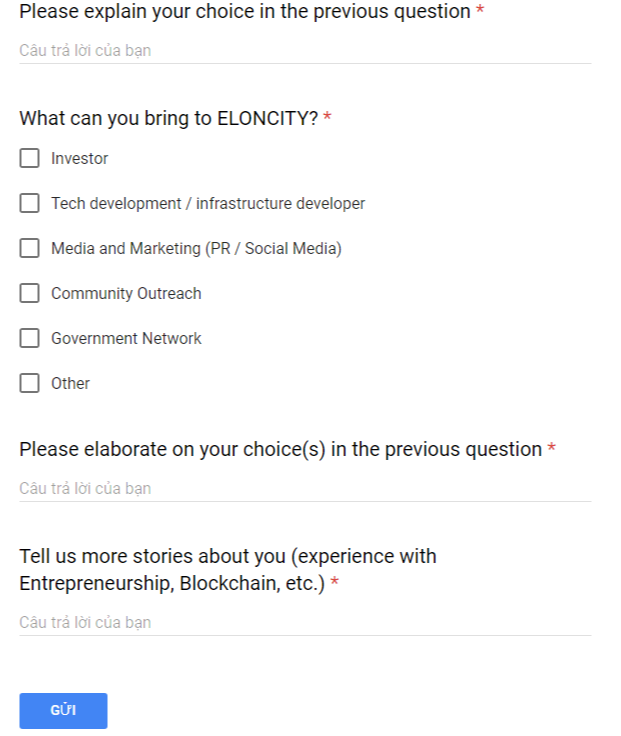The image size is (621, 736).
Task: Click the 'Government Network' label text
Action: 126,338
